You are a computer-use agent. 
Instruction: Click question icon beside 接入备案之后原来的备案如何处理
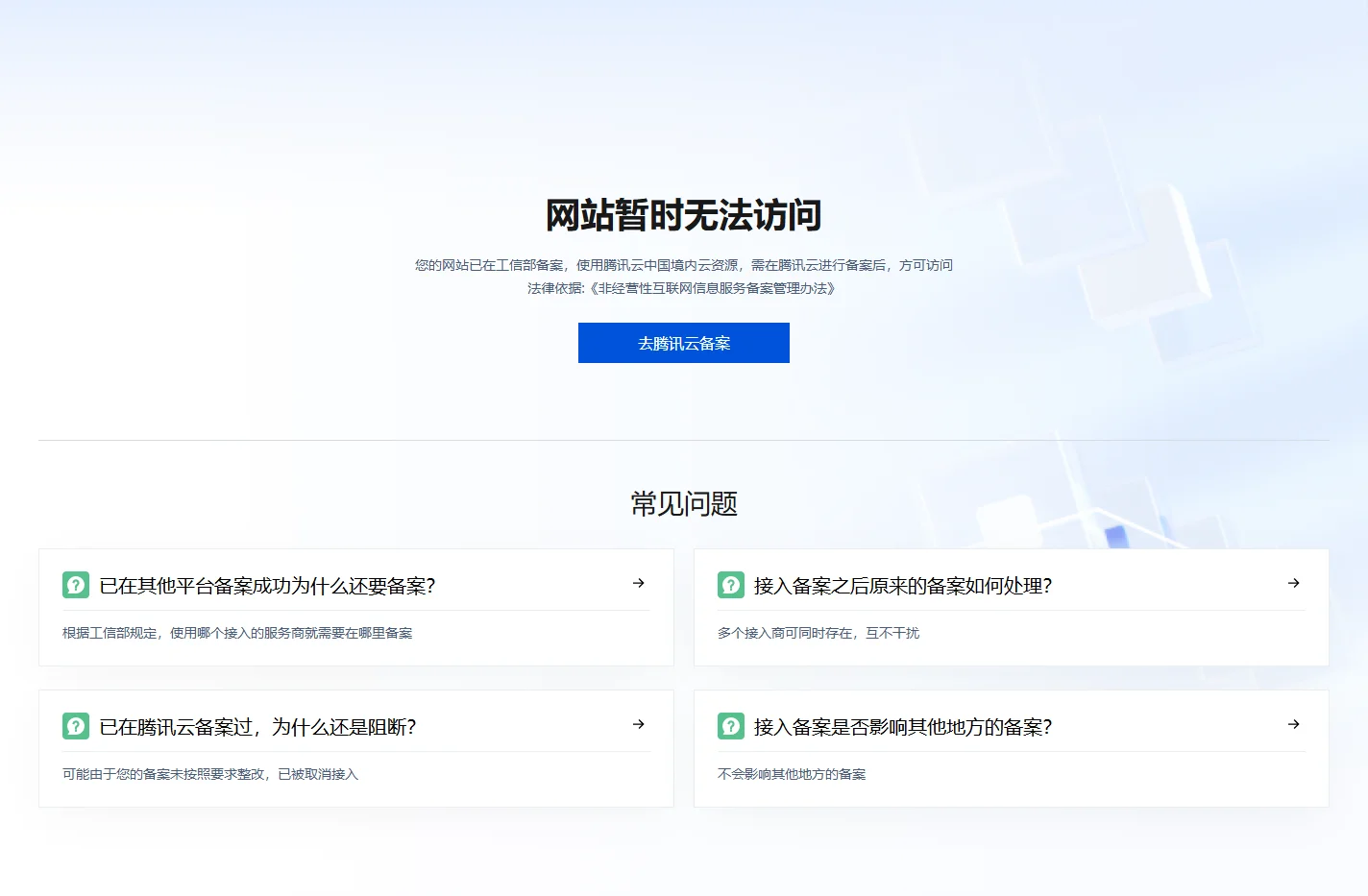pyautogui.click(x=731, y=585)
